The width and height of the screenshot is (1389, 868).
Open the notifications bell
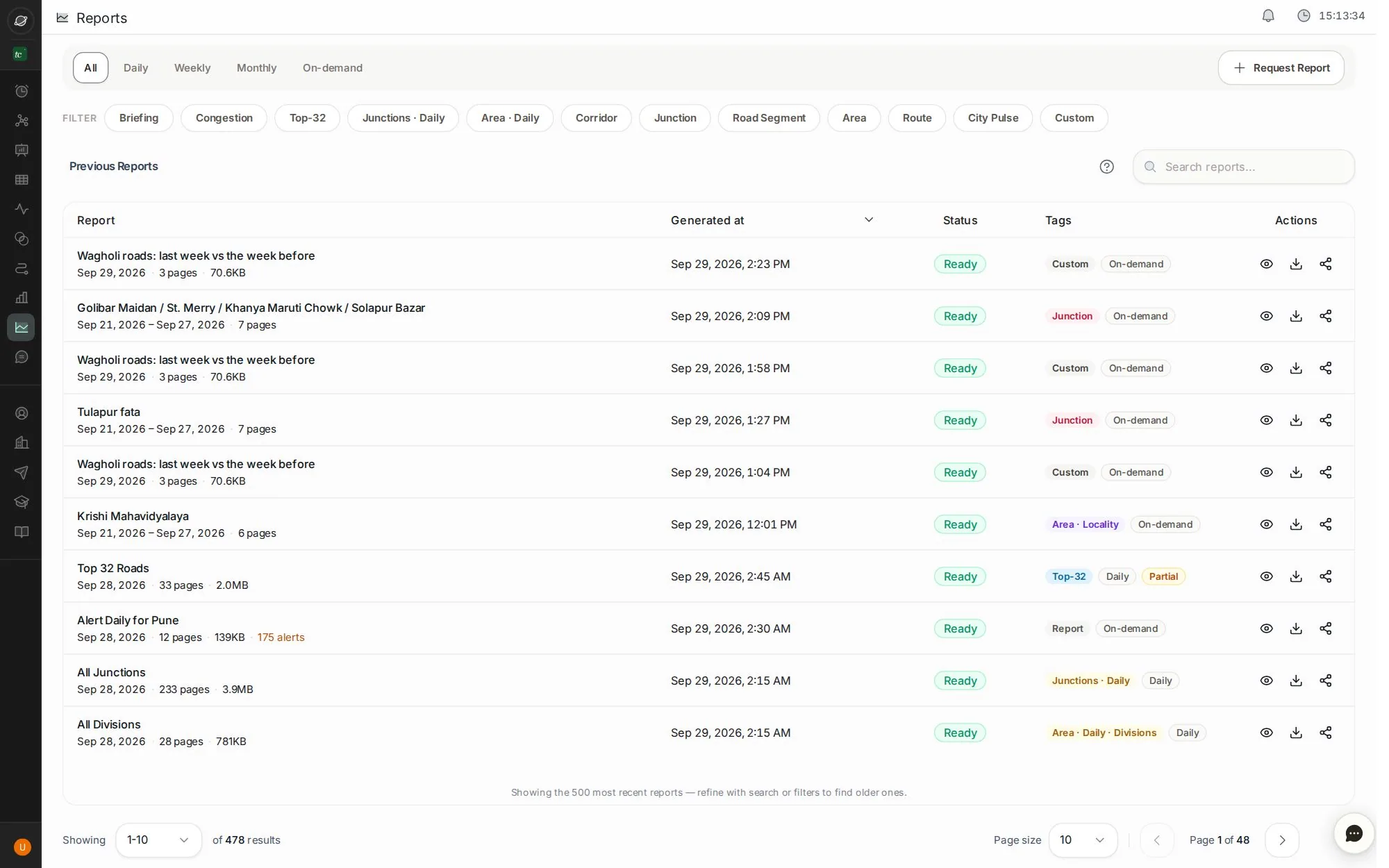point(1268,16)
